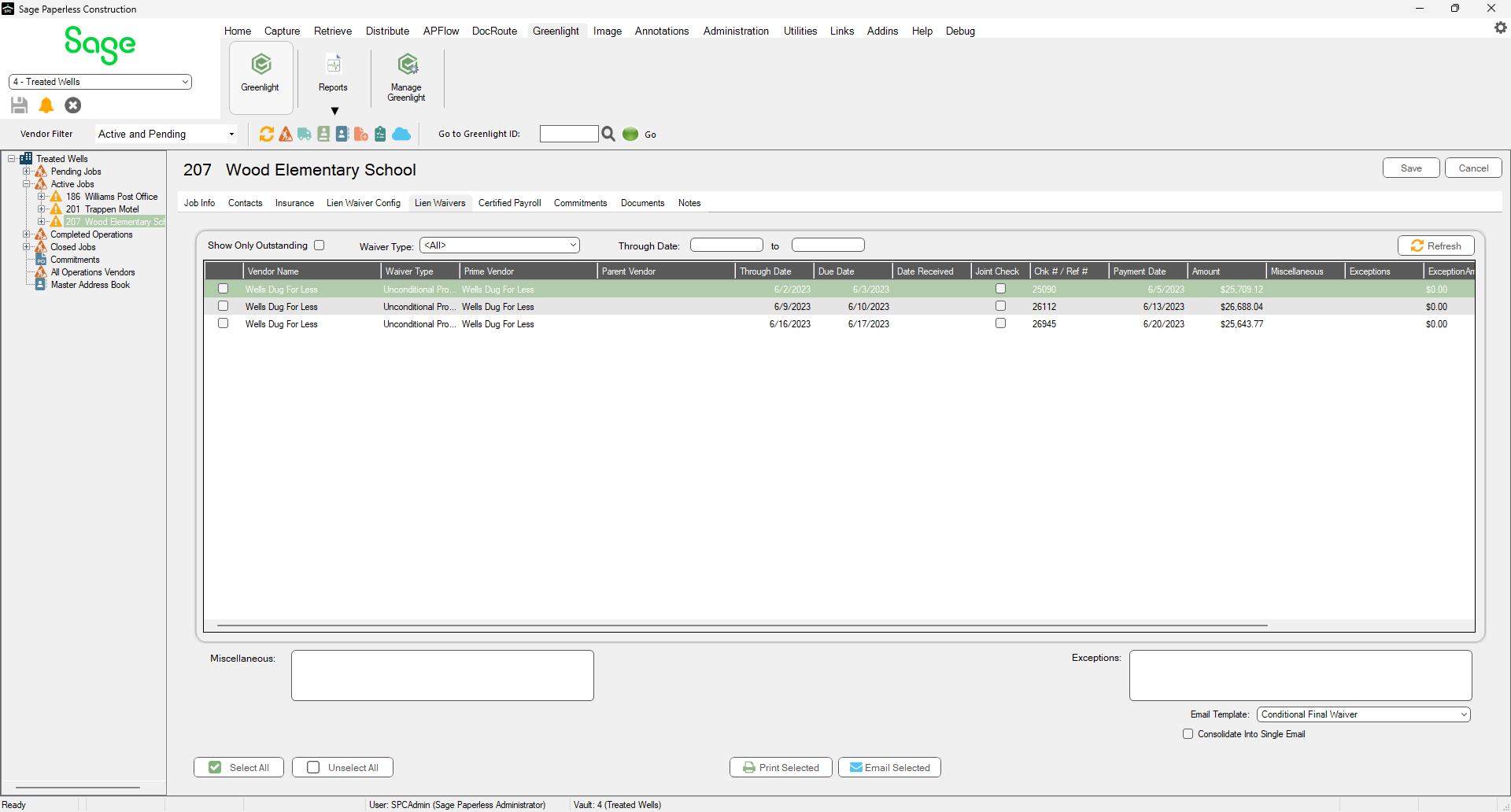Open the Administration menu
1511x812 pixels.
736,31
